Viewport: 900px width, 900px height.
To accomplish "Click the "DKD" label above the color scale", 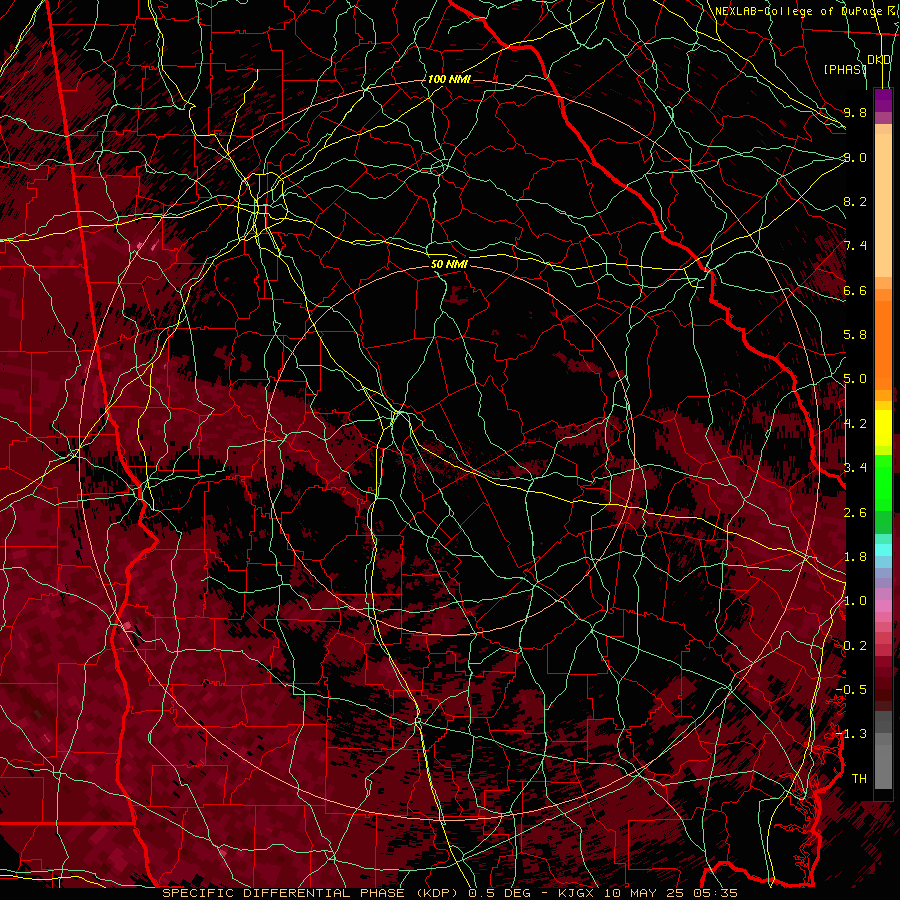I will [879, 60].
